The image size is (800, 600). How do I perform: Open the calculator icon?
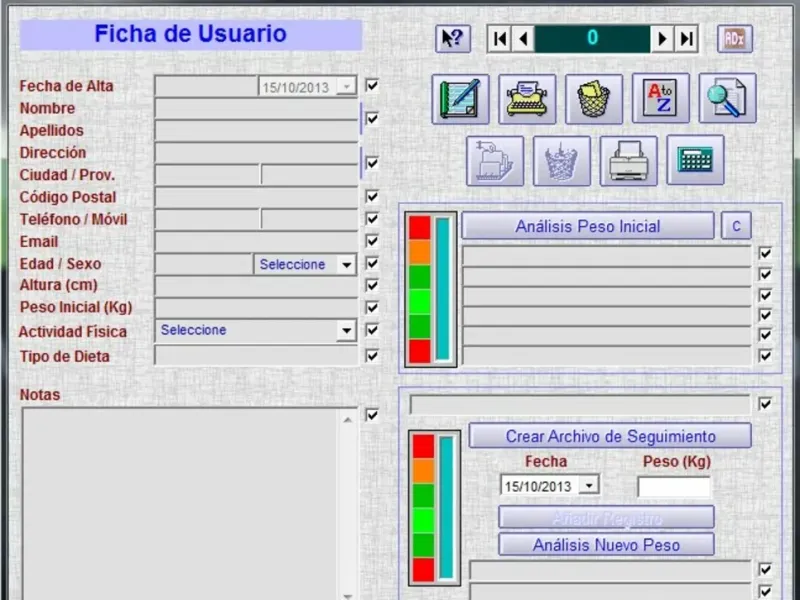695,160
